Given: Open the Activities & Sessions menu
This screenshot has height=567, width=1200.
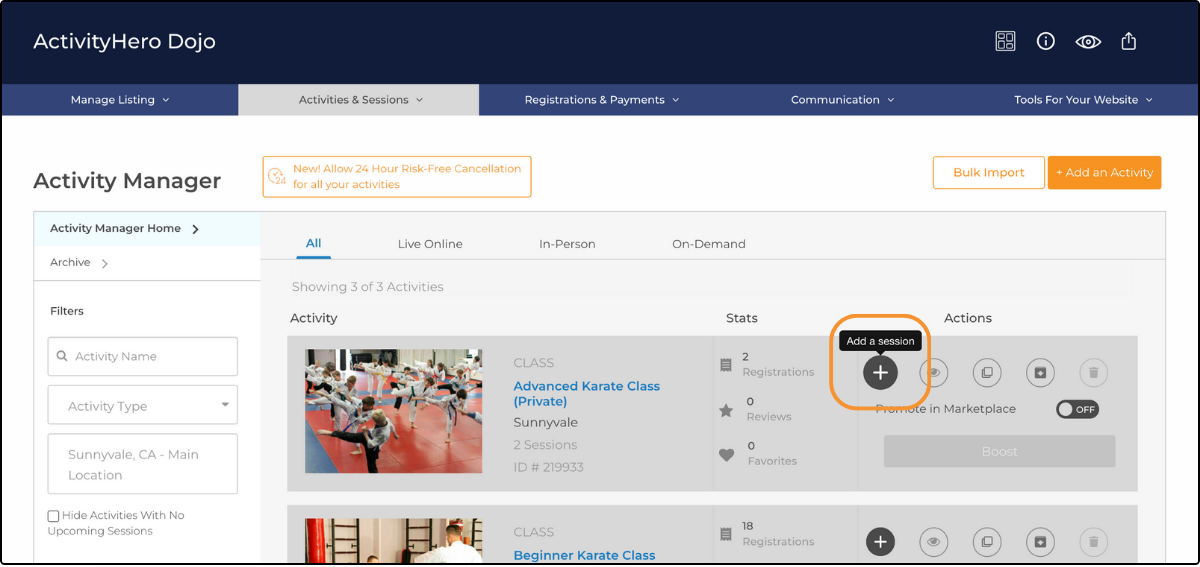Looking at the screenshot, I should (359, 100).
